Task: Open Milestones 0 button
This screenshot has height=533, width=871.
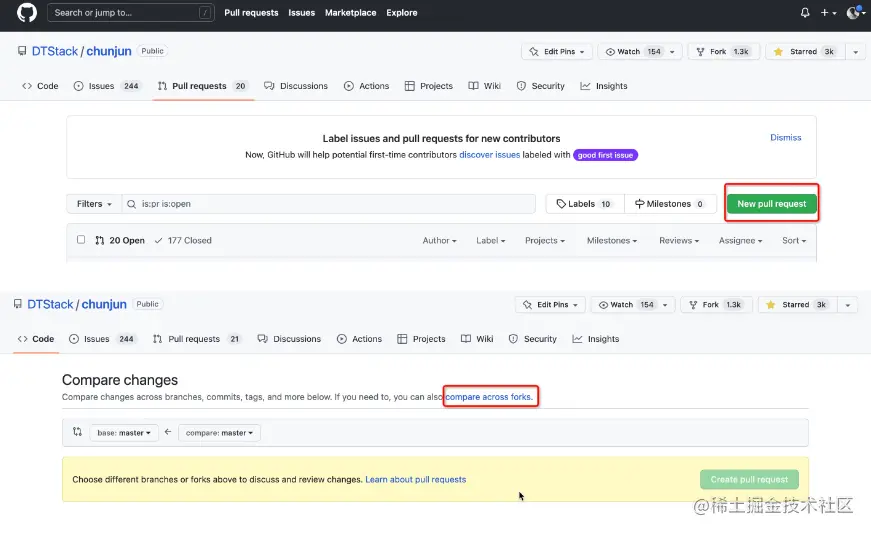Action: point(670,204)
